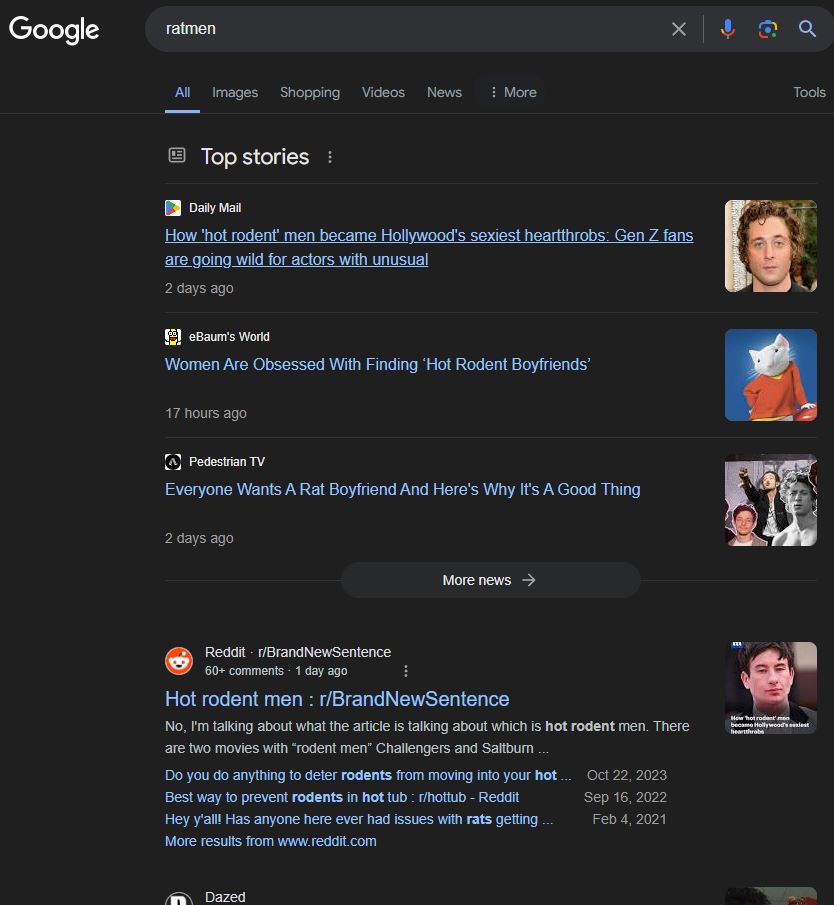Switch to the Shopping tab

pyautogui.click(x=310, y=92)
